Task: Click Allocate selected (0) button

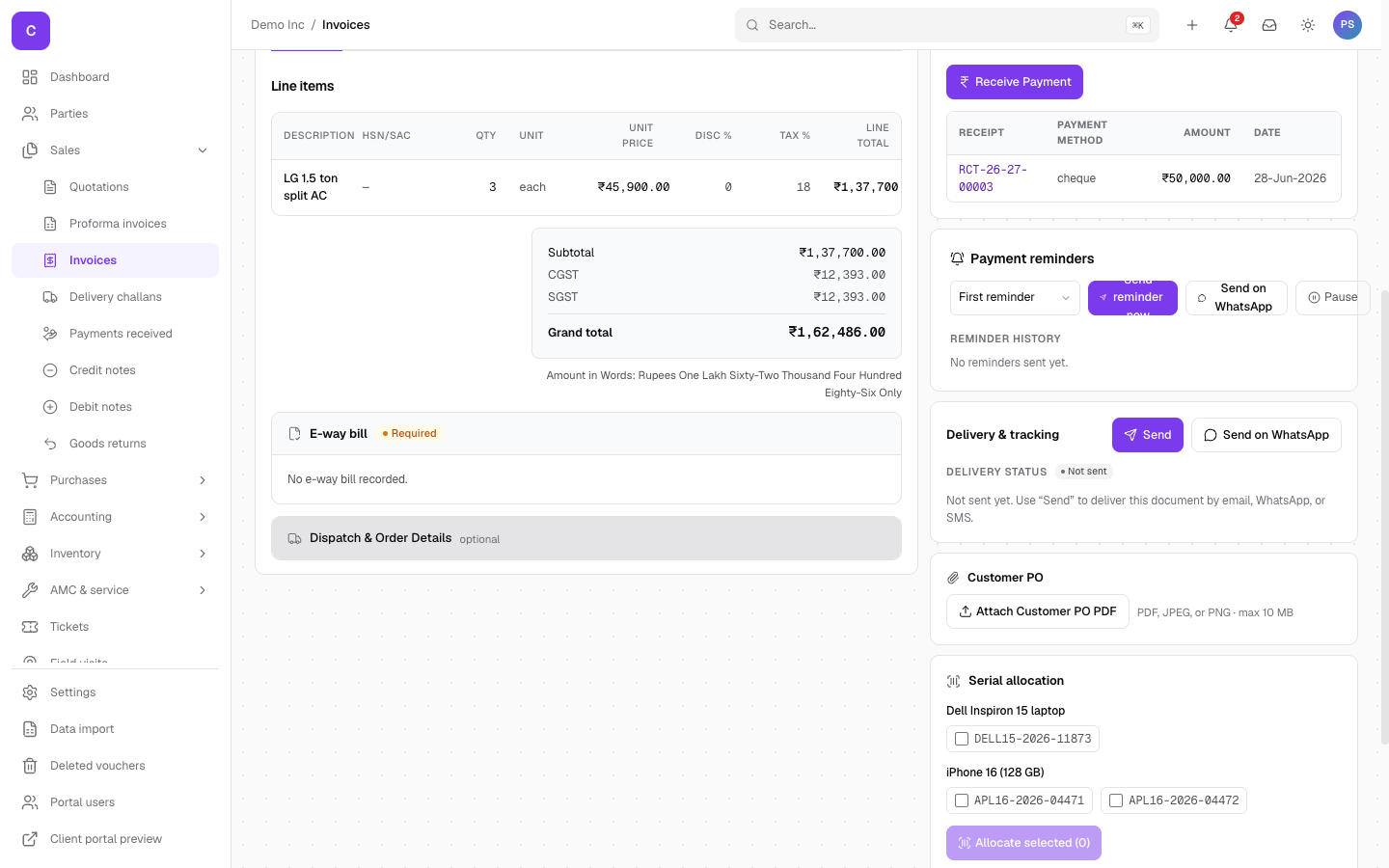Action: point(1023,843)
